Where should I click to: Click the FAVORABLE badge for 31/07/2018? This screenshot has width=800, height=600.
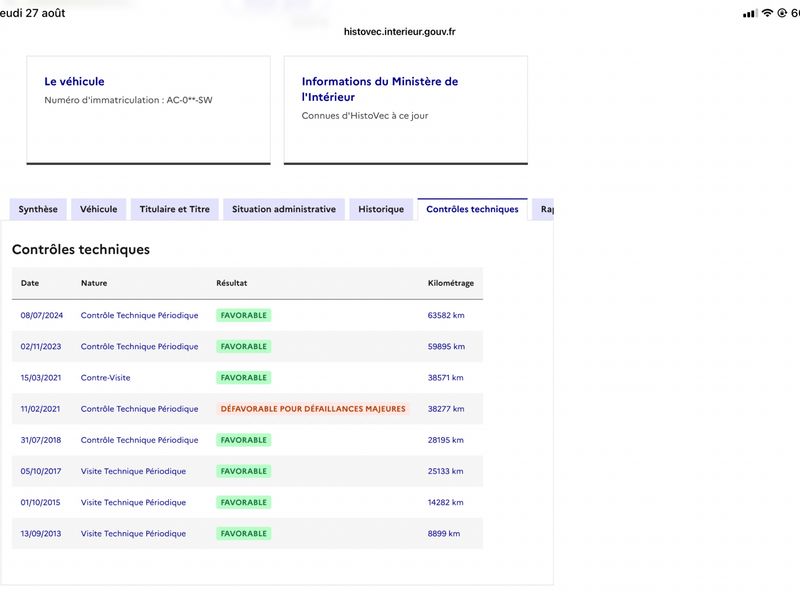click(x=243, y=440)
